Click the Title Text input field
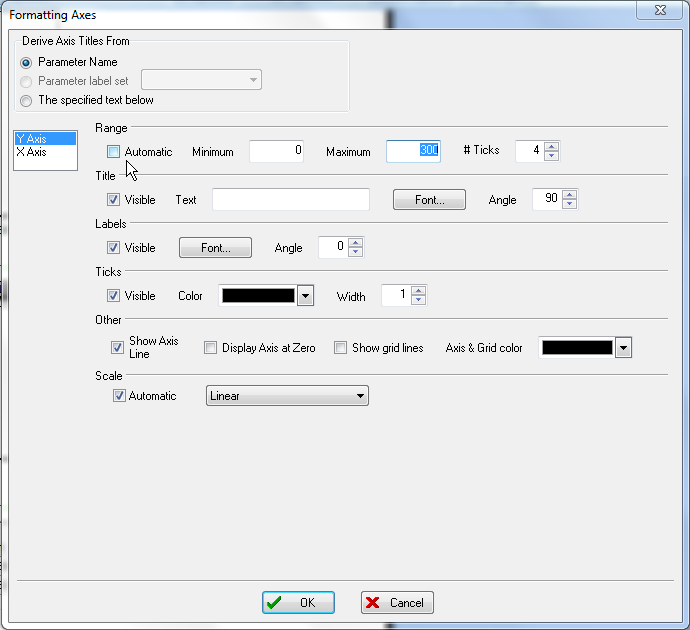This screenshot has width=690, height=630. pos(291,199)
